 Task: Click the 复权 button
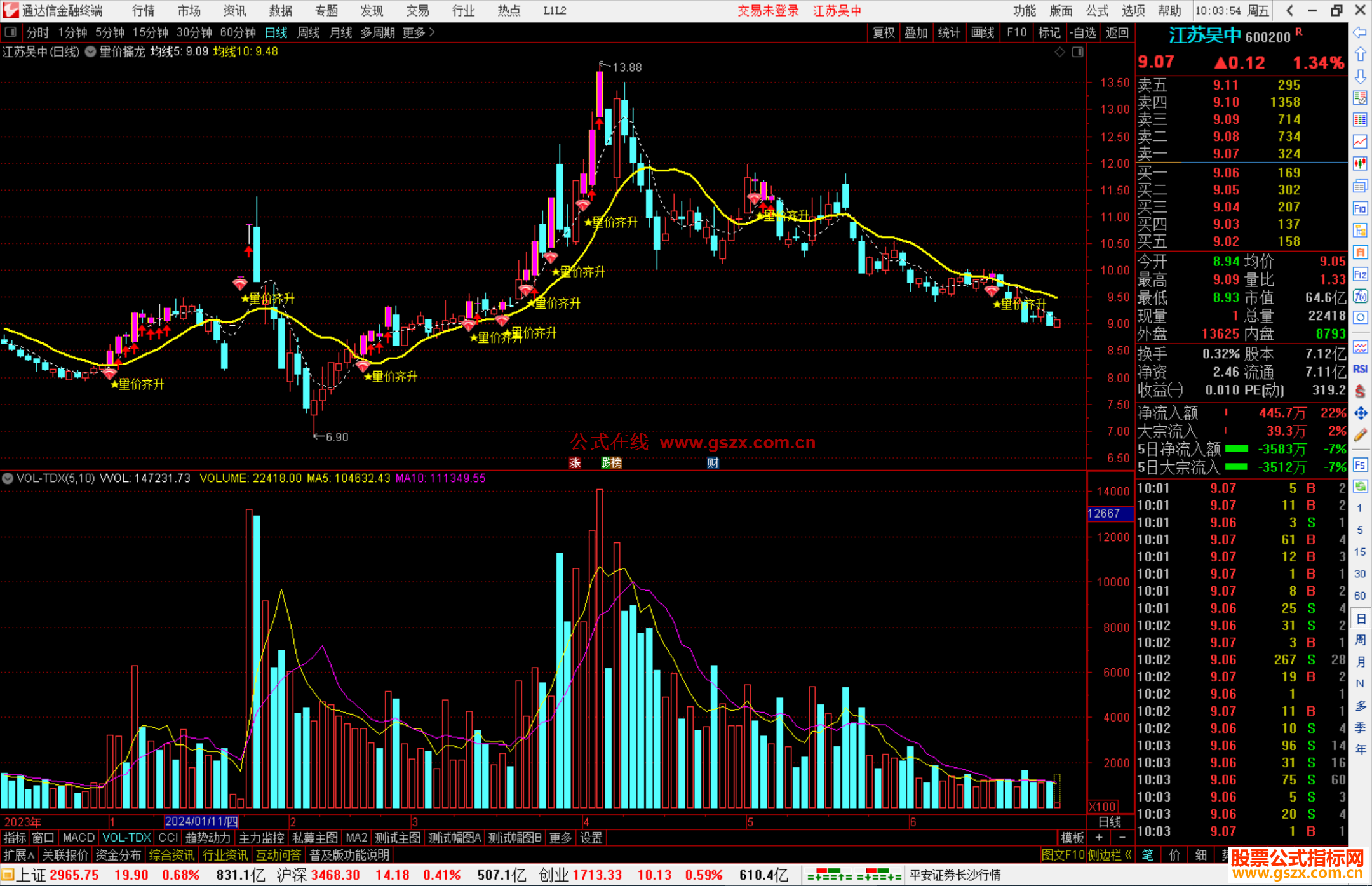884,32
